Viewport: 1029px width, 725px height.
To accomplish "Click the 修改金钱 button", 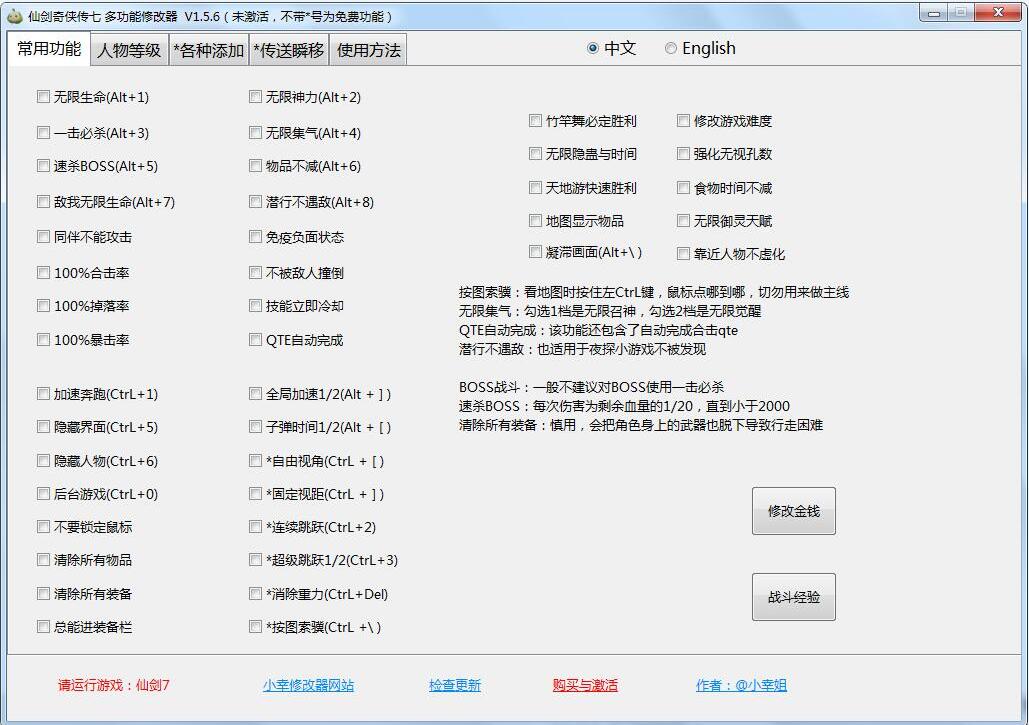I will (793, 510).
